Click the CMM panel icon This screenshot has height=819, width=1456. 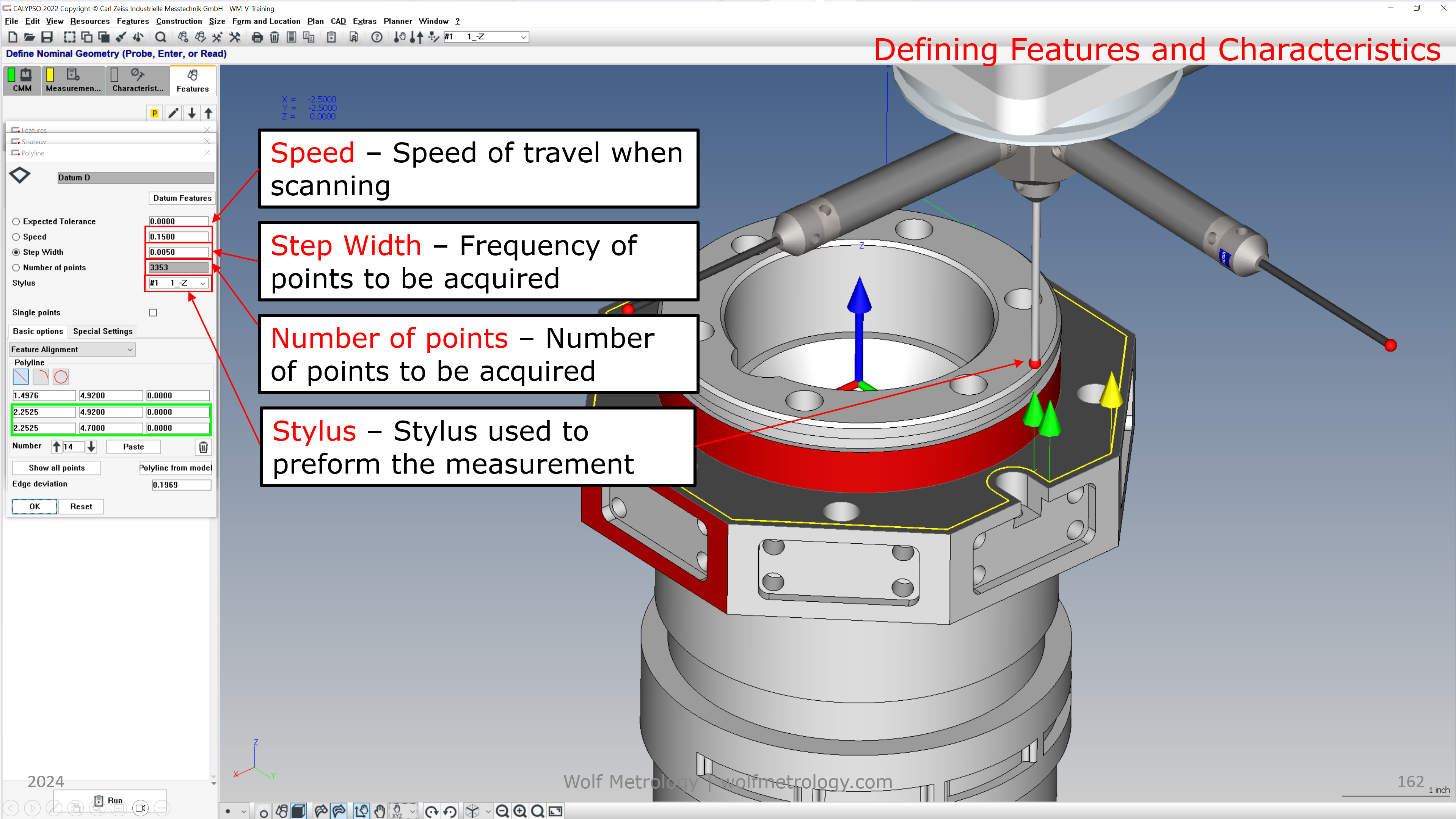[x=22, y=80]
